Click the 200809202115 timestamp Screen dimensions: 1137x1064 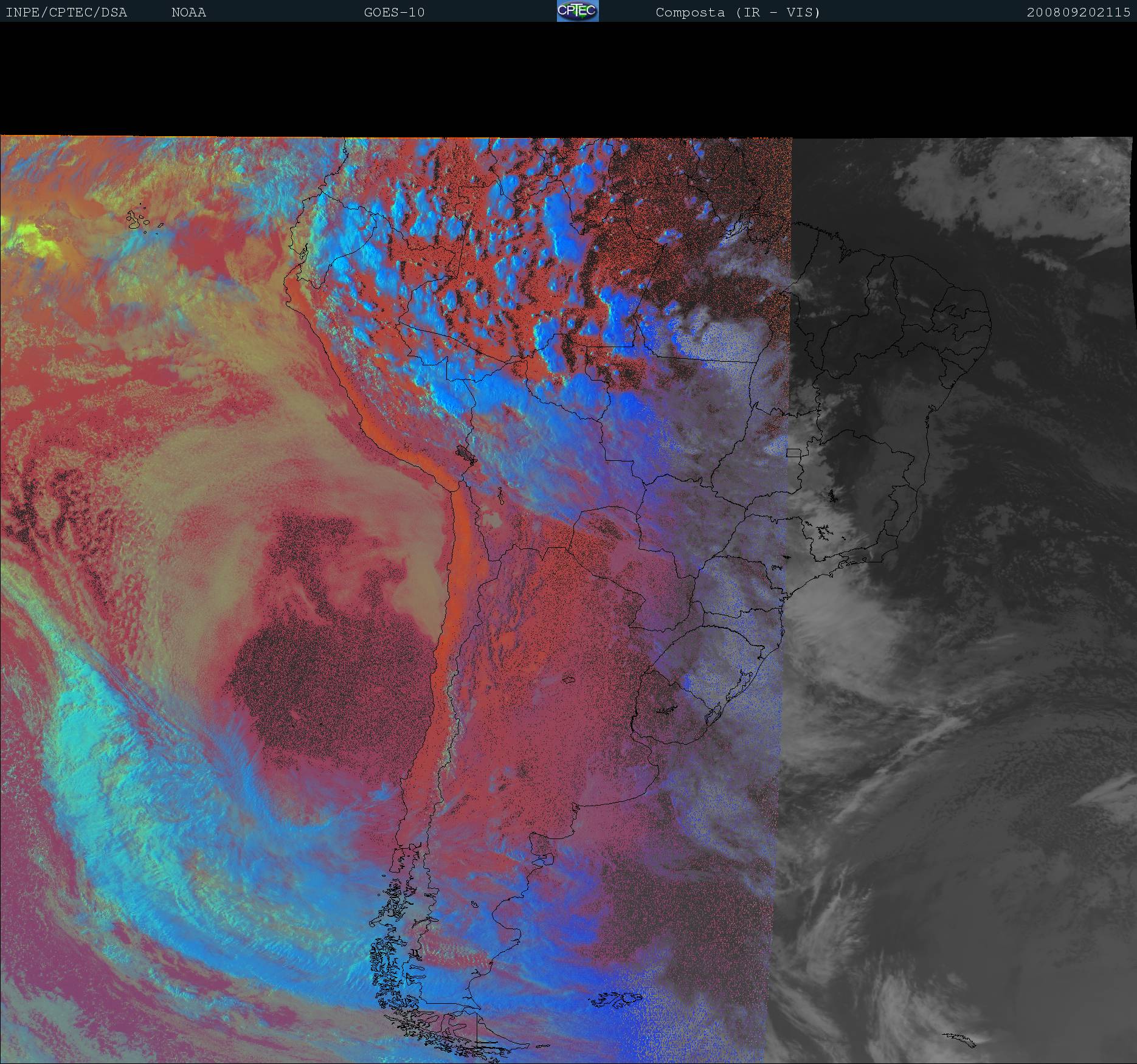coord(1079,13)
